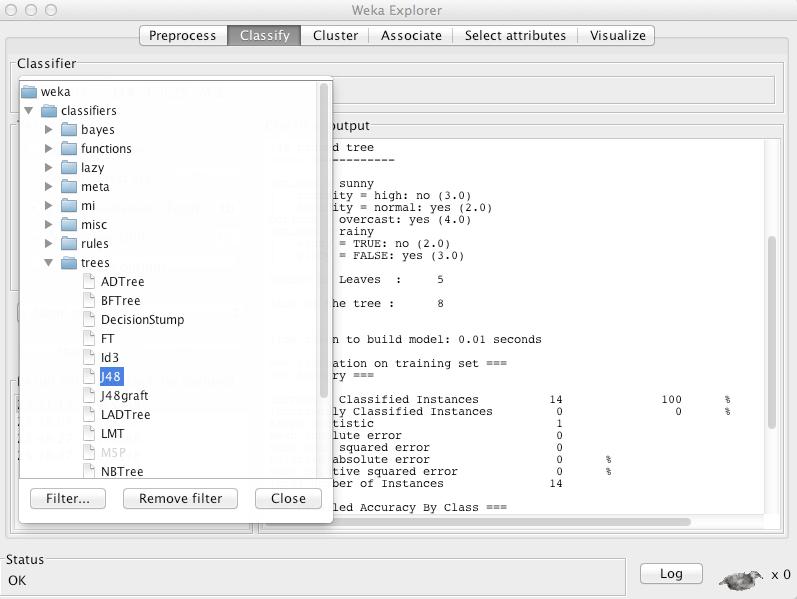Expand the mi folder arrow
Screen dimensions: 797x599
pos(49,205)
